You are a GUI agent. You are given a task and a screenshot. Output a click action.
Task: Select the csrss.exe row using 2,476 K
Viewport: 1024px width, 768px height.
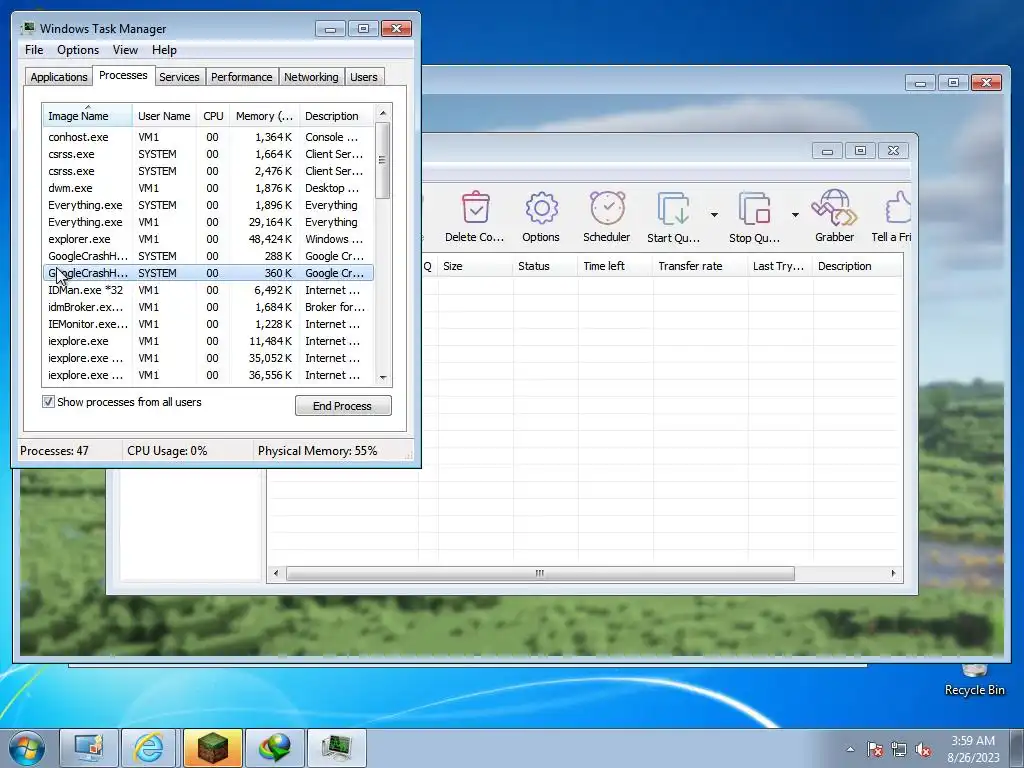click(x=208, y=171)
